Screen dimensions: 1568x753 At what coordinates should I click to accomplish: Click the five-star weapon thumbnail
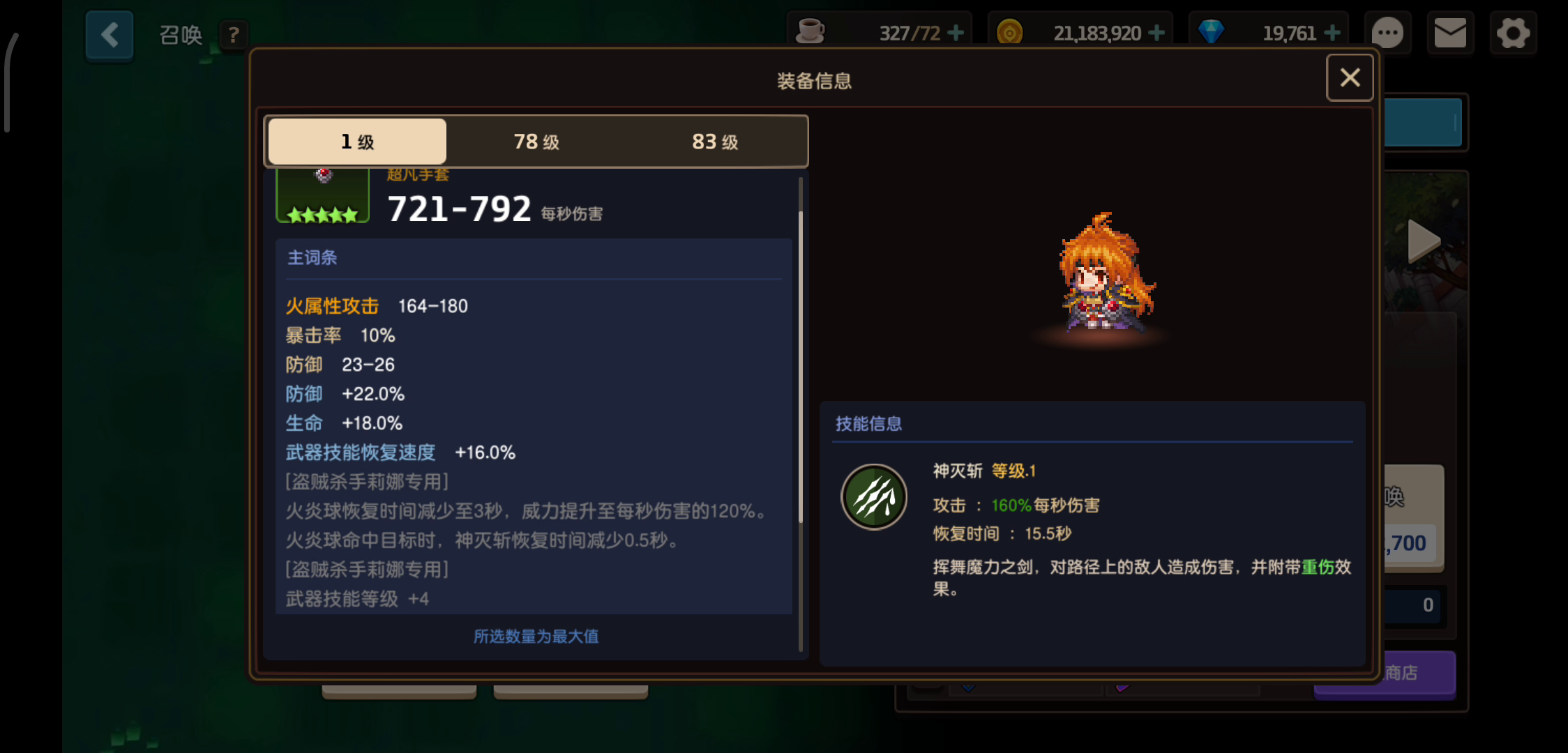click(x=323, y=197)
